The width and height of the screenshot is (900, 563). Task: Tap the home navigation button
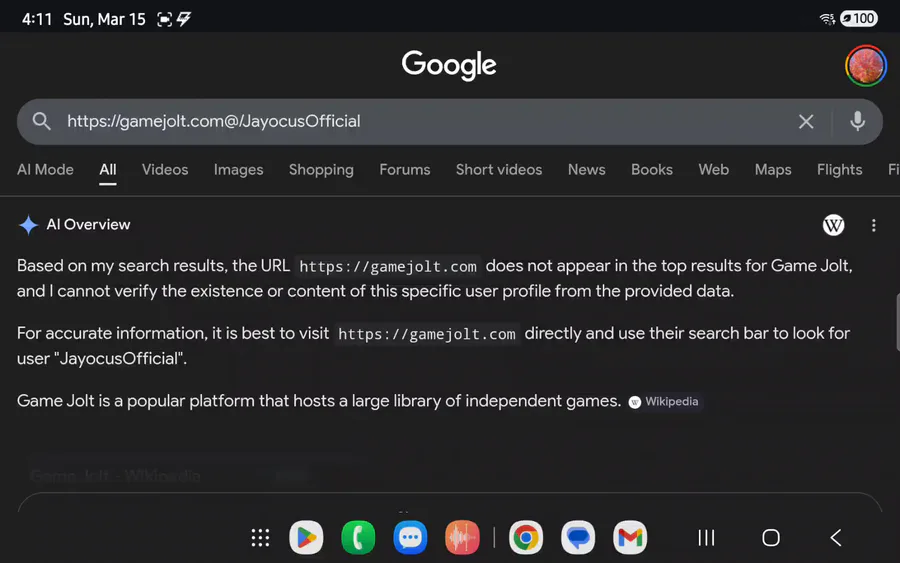[x=771, y=538]
